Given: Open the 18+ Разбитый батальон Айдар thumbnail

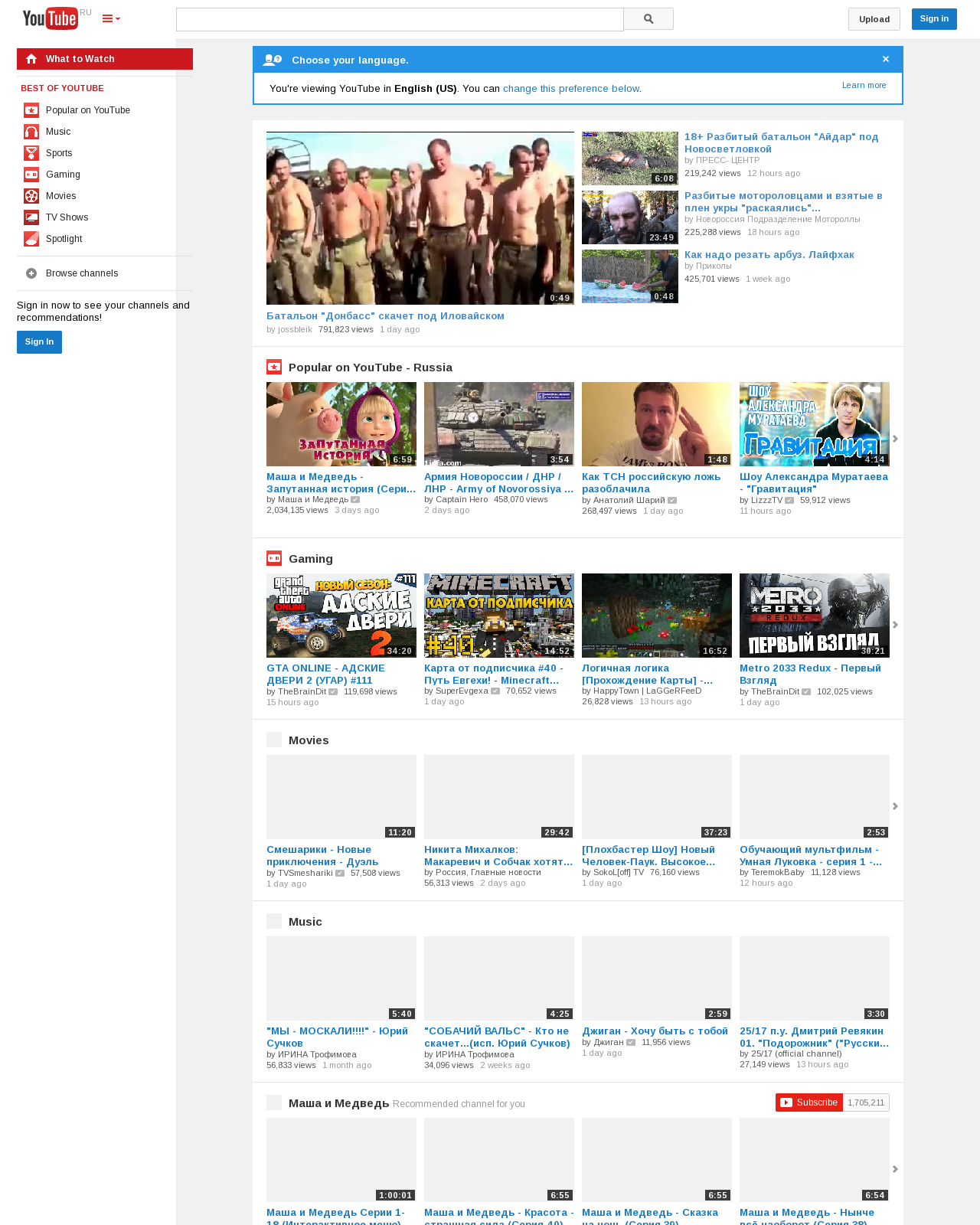Looking at the screenshot, I should [630, 158].
